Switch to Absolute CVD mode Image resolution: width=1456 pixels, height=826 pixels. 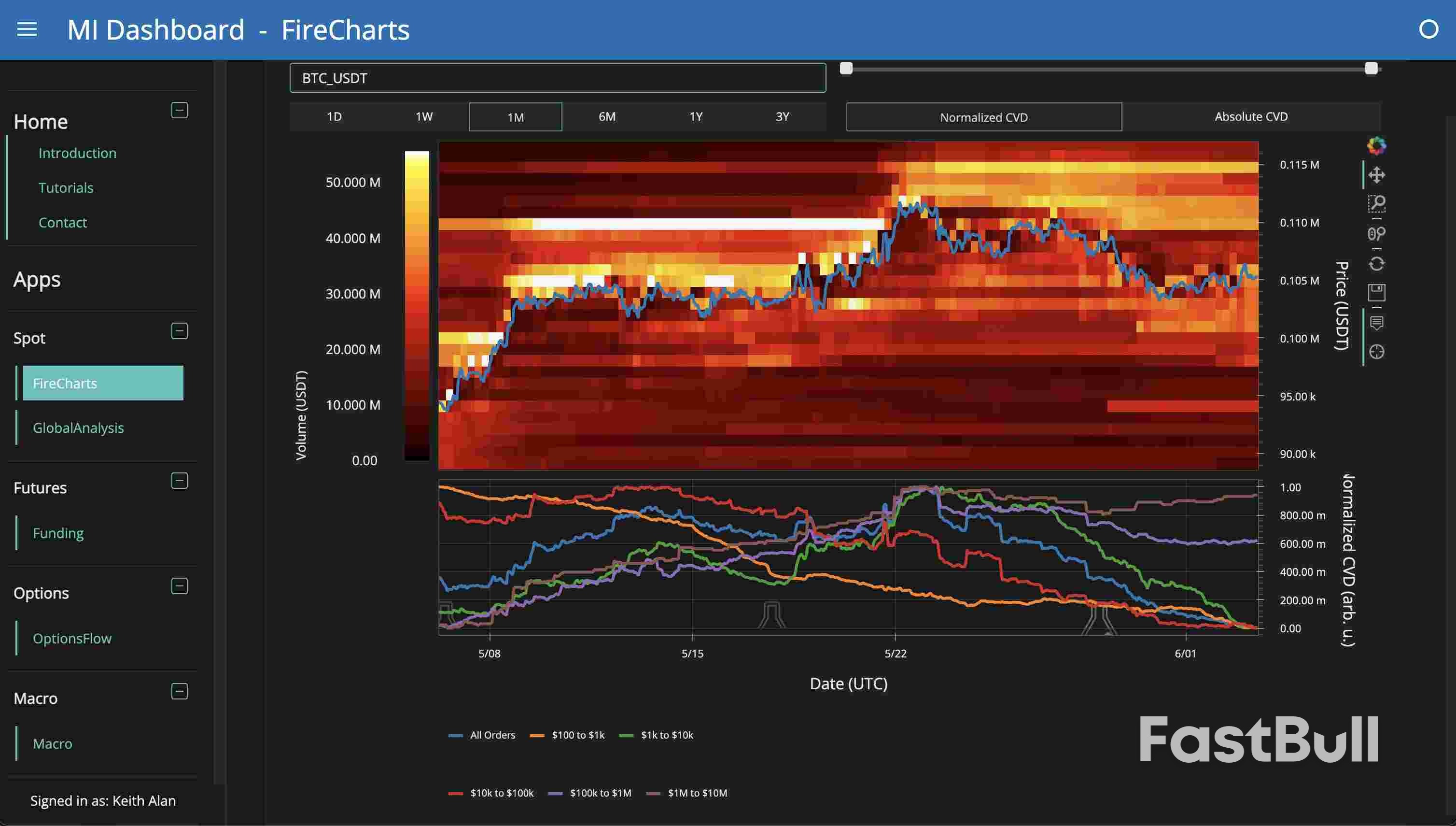coord(1251,117)
